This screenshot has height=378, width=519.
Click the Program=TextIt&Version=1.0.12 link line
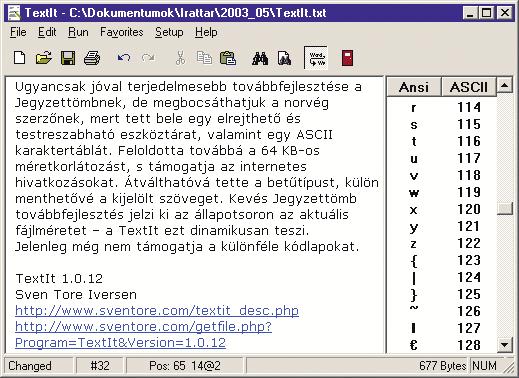click(120, 342)
